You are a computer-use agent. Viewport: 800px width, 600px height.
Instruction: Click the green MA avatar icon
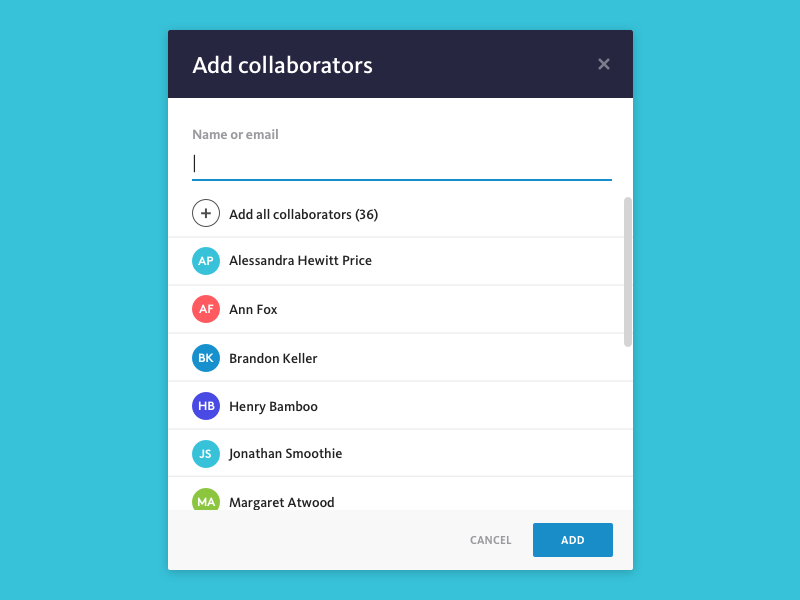coord(206,499)
